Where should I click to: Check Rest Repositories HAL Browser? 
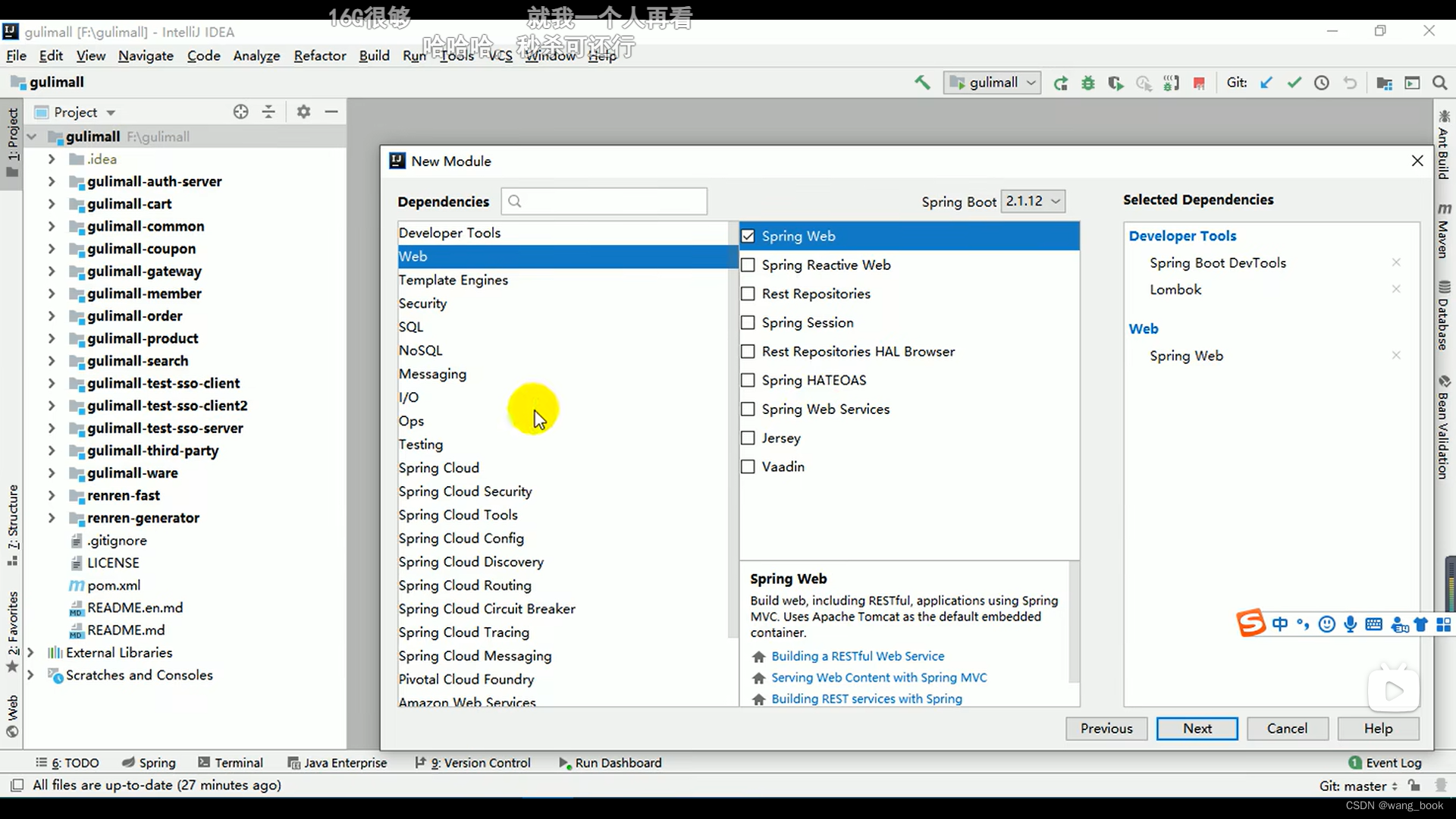[x=748, y=351]
